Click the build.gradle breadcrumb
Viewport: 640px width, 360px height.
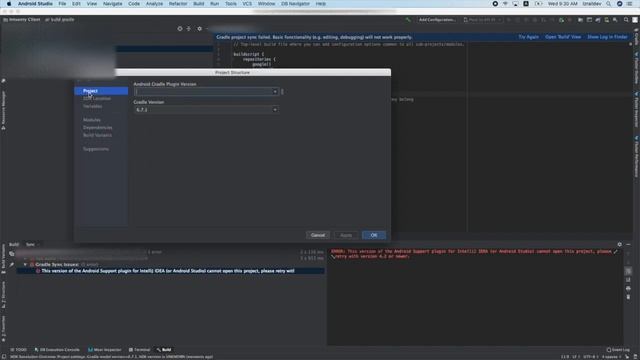[60, 20]
